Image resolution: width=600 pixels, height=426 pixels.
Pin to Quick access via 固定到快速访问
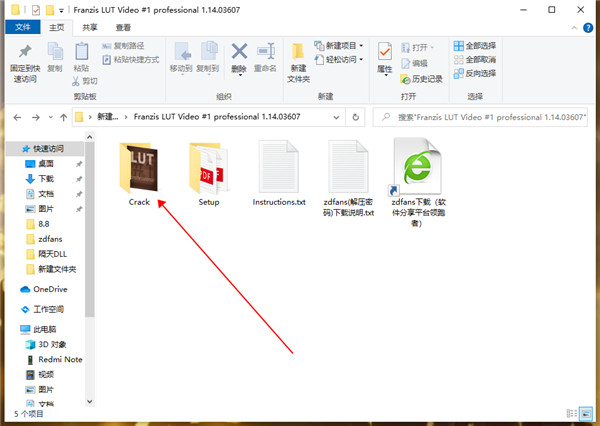[25, 63]
